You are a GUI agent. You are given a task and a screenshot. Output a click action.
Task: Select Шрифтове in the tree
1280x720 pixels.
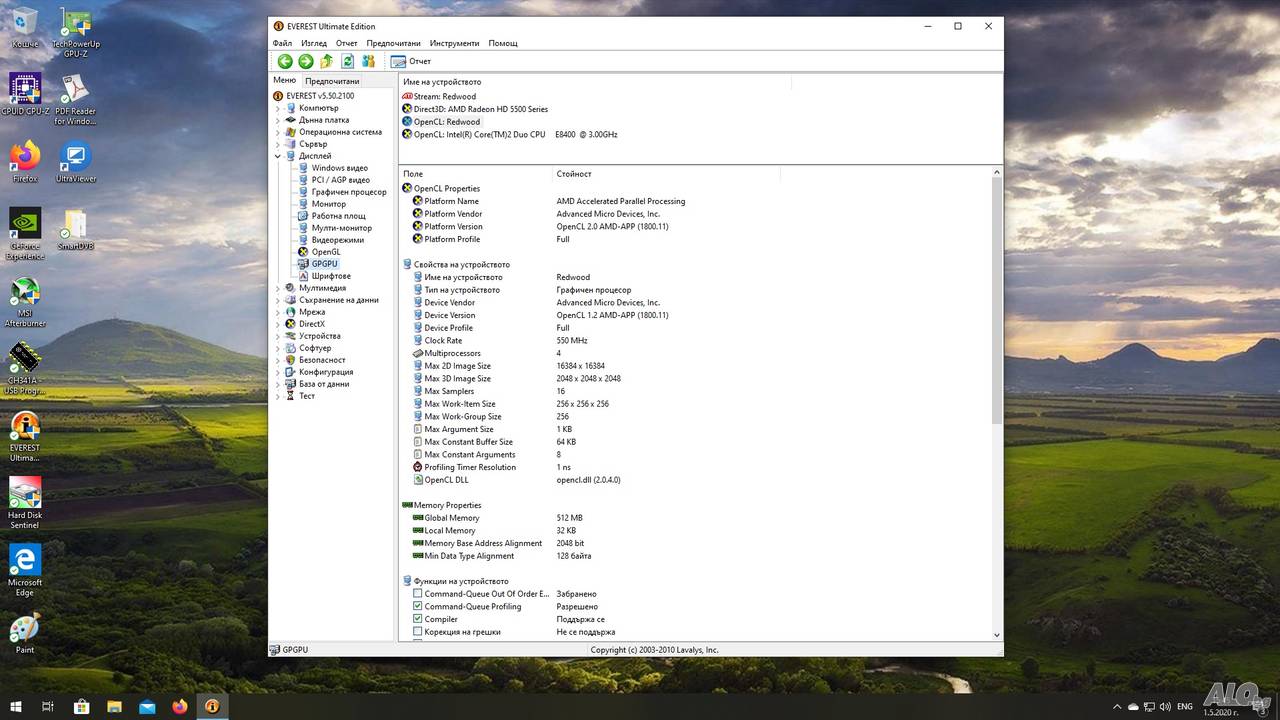[331, 276]
